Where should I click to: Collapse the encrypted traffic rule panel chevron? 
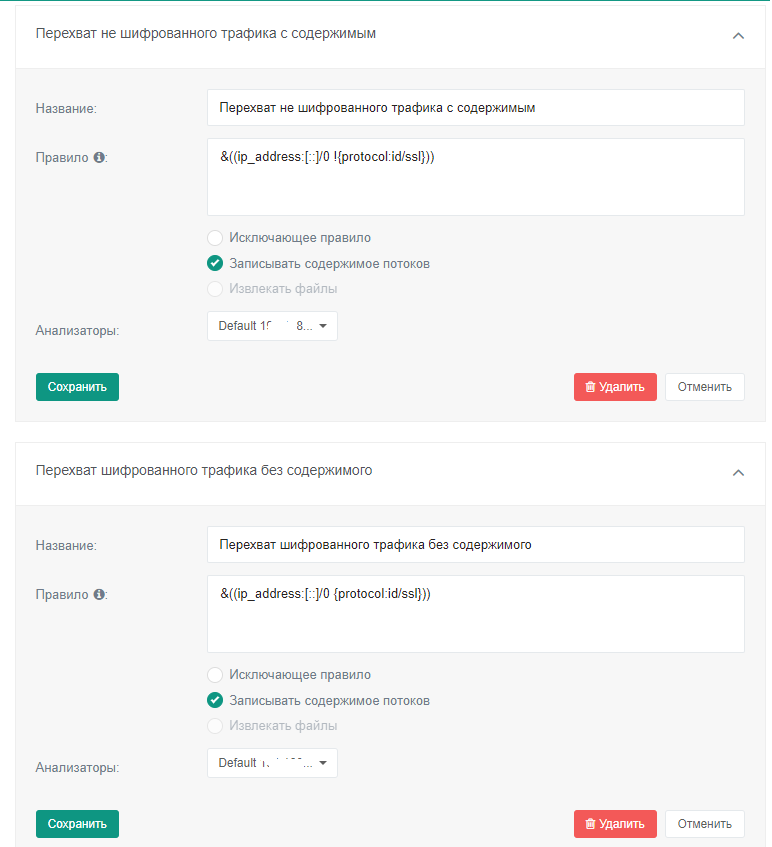point(738,472)
